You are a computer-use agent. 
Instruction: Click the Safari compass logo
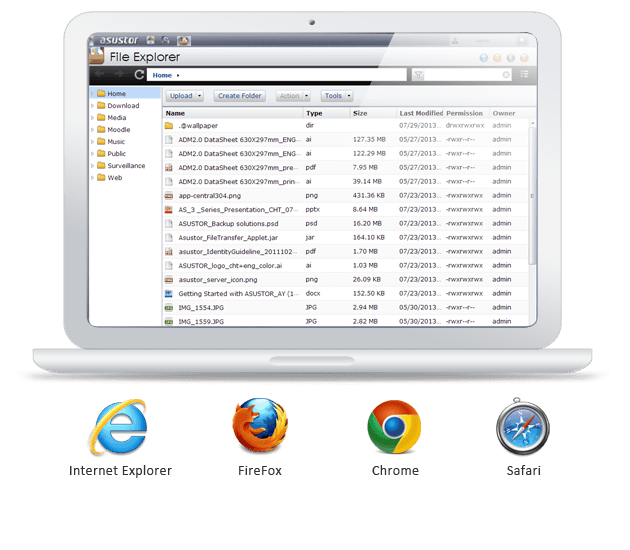523,427
